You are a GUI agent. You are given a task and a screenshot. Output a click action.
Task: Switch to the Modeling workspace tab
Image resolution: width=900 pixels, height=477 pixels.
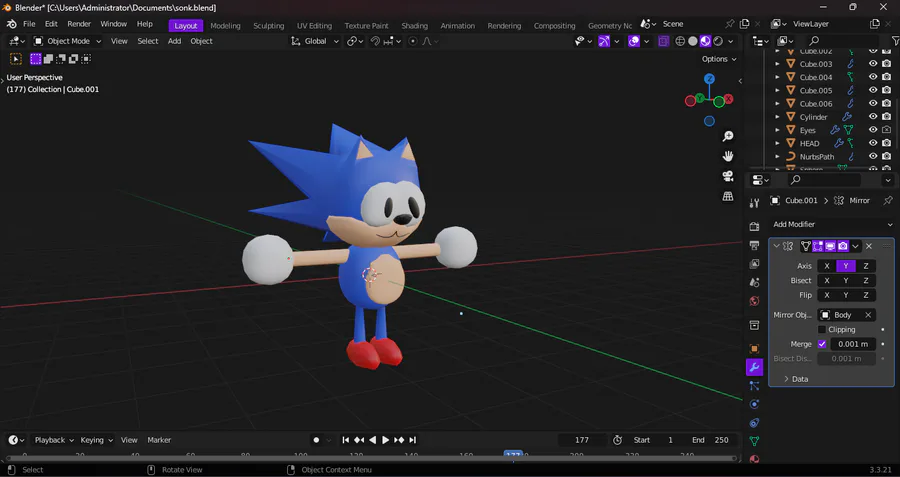point(225,26)
